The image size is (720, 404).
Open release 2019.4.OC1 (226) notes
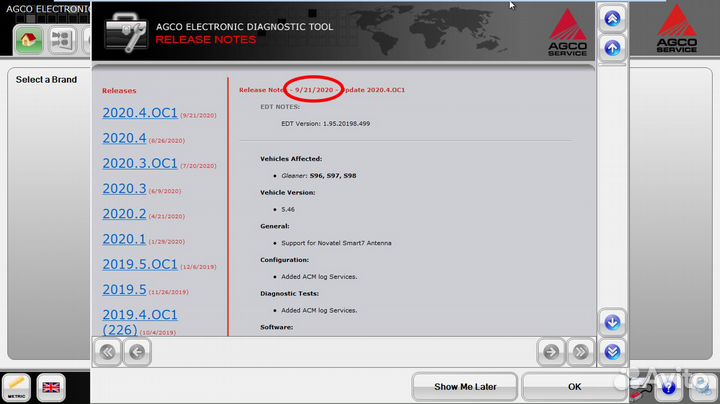(x=140, y=322)
